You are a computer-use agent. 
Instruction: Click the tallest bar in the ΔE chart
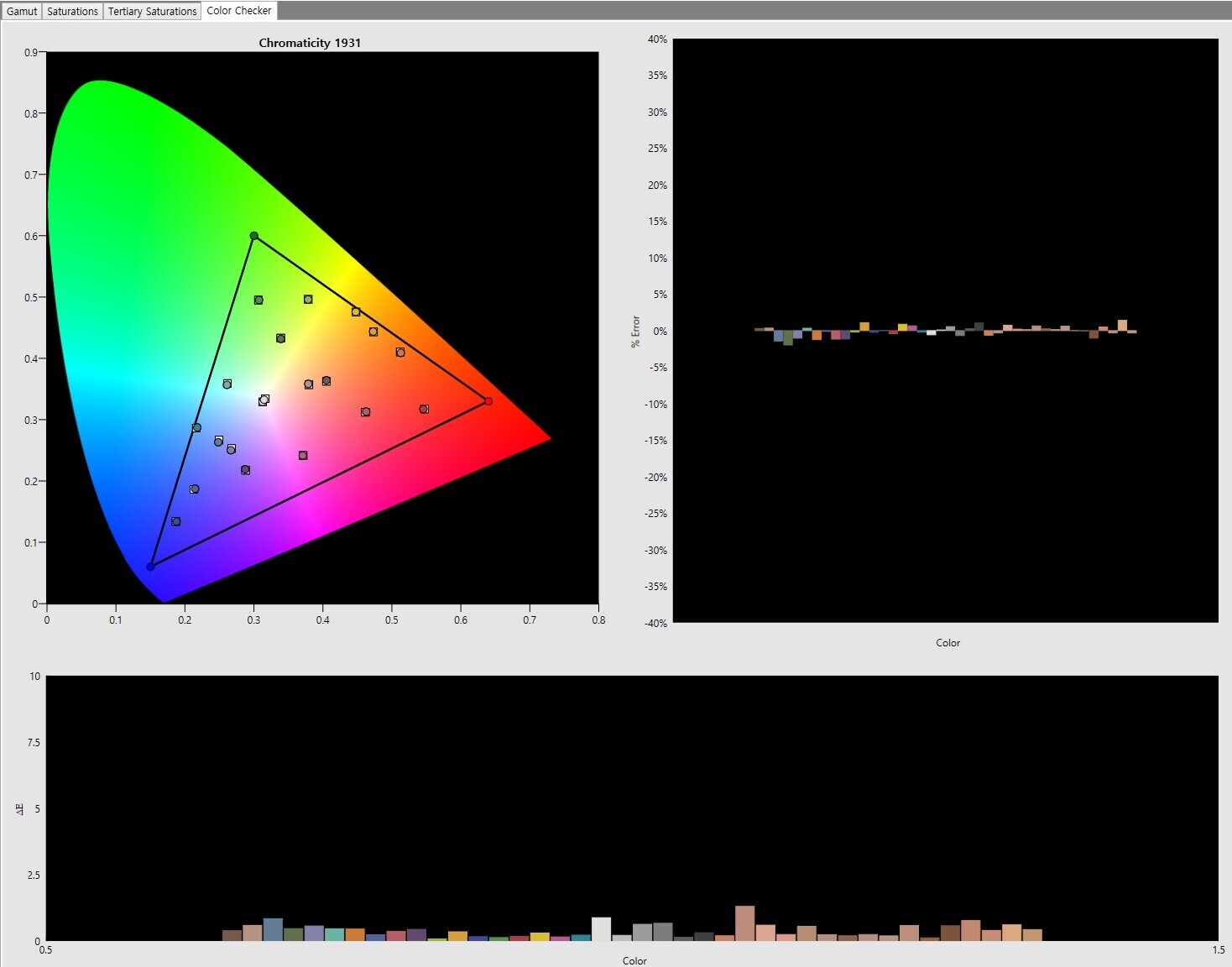pyautogui.click(x=744, y=923)
